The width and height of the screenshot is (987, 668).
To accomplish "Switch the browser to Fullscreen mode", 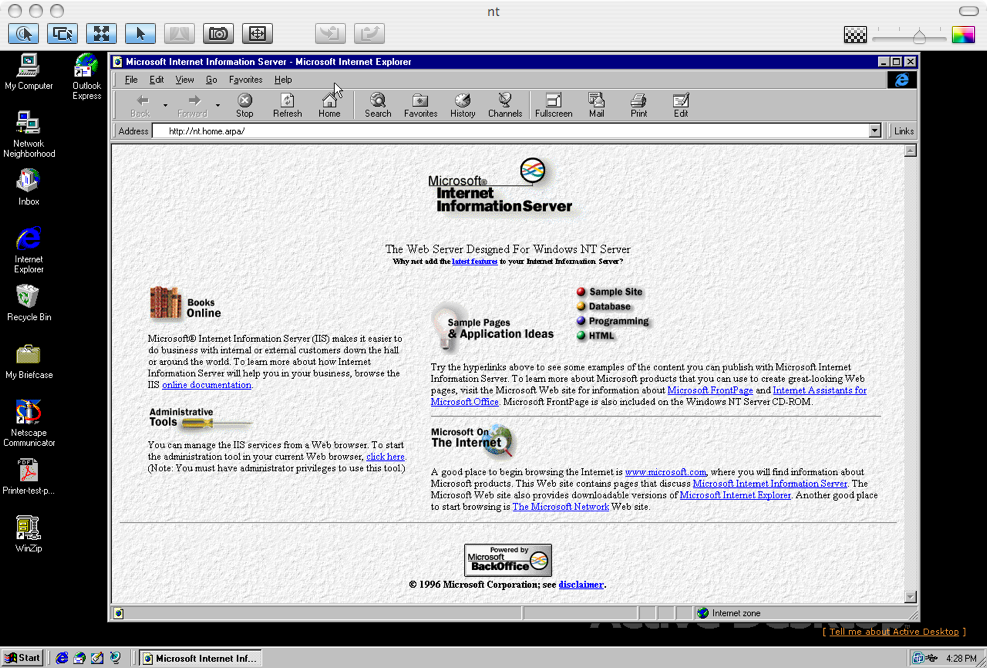I will [x=553, y=105].
